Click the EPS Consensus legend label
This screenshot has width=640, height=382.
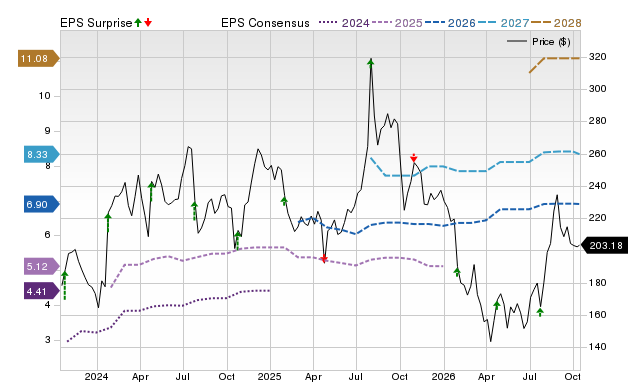click(x=265, y=23)
